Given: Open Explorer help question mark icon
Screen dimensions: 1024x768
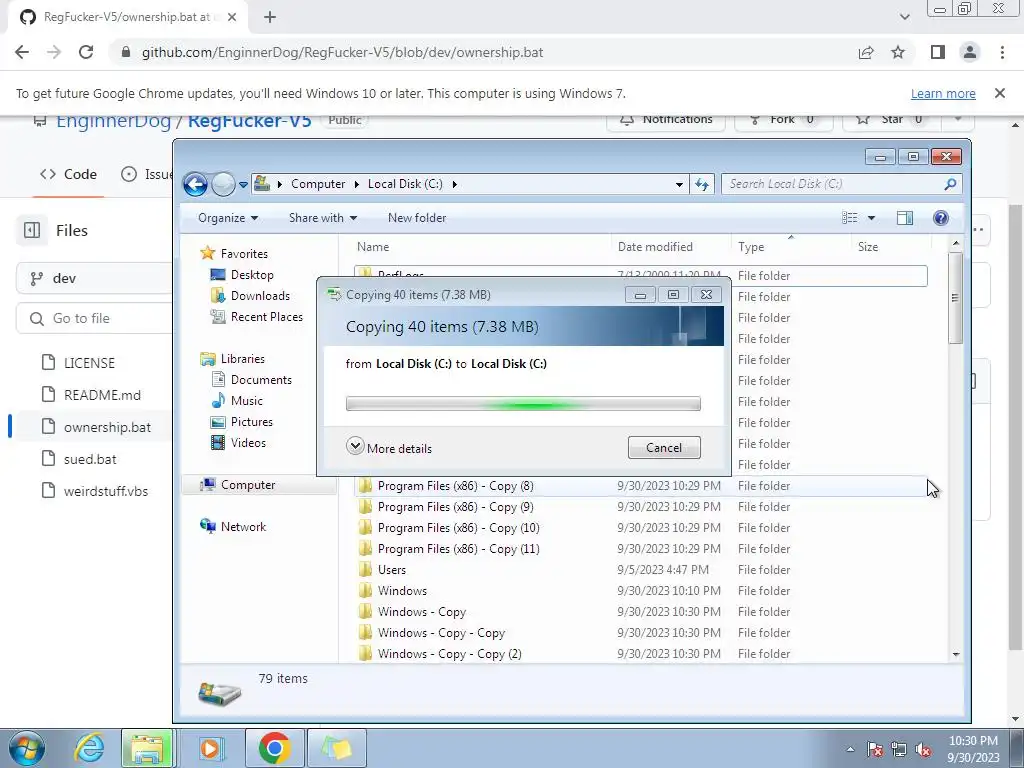Looking at the screenshot, I should (940, 218).
